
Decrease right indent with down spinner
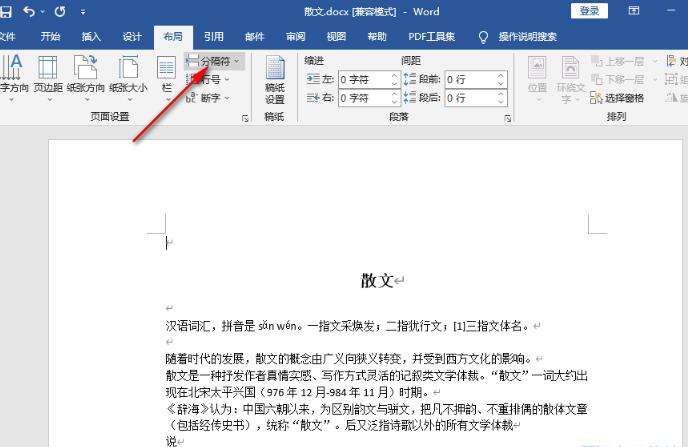(394, 101)
